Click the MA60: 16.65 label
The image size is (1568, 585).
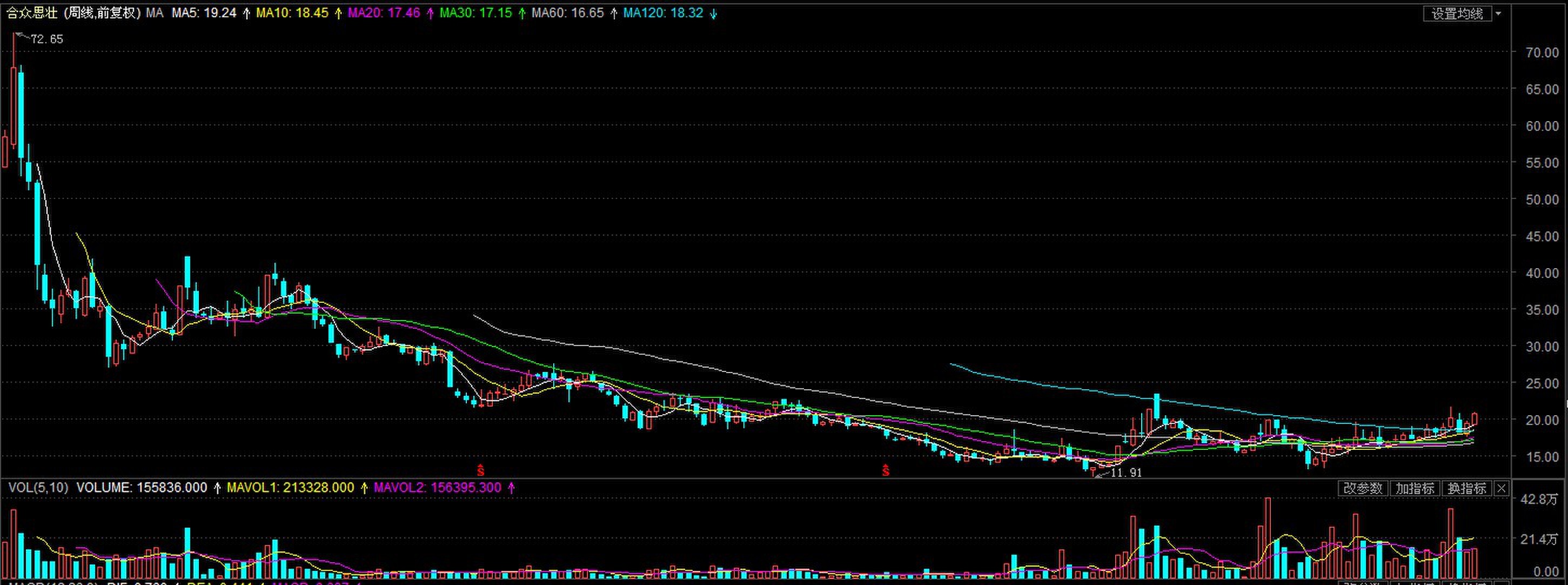pos(568,13)
